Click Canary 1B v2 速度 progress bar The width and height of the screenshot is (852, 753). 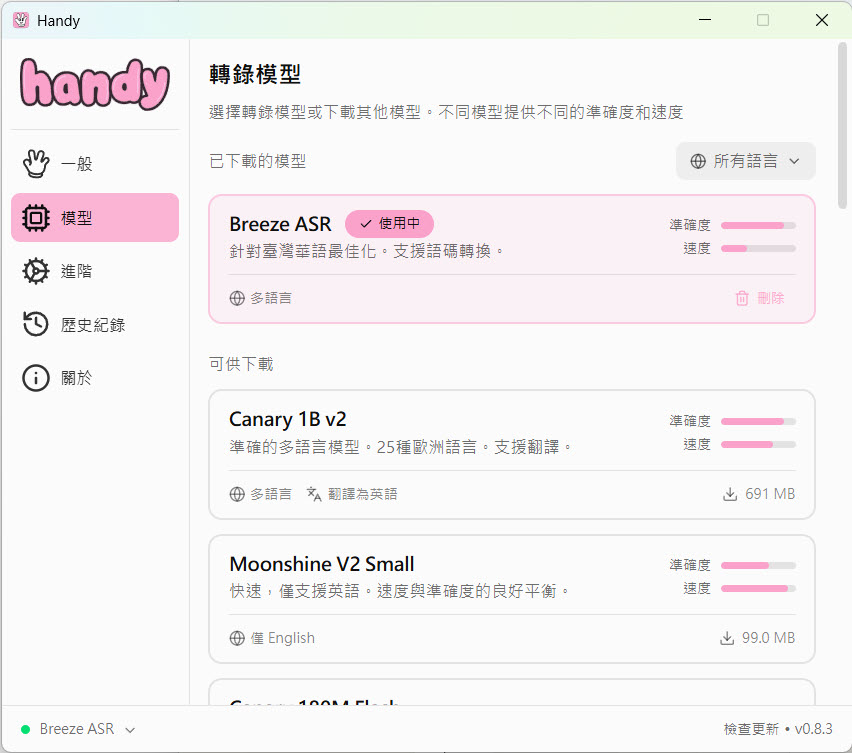tap(758, 444)
